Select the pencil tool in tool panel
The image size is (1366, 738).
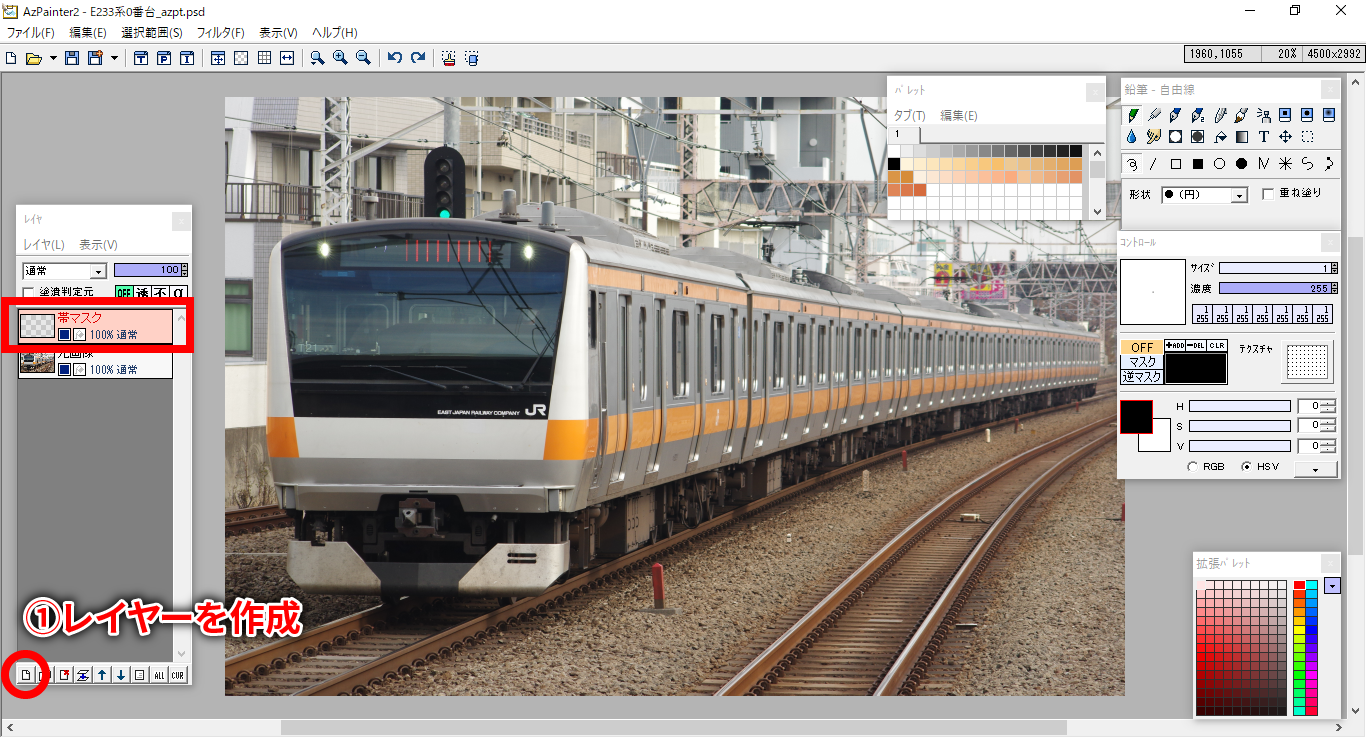(x=1132, y=115)
